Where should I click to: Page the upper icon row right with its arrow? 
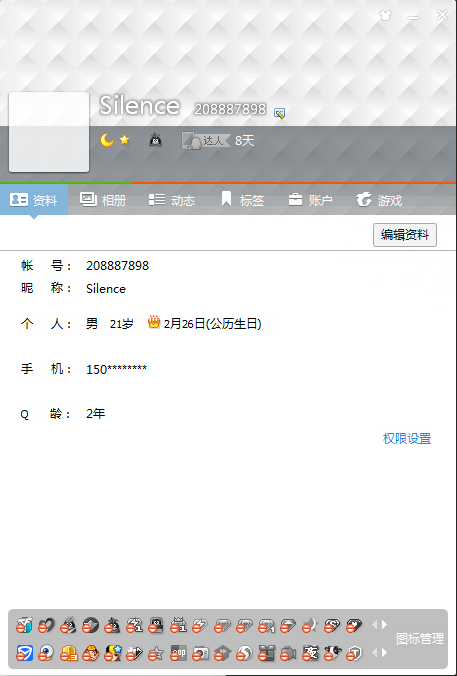pos(384,624)
